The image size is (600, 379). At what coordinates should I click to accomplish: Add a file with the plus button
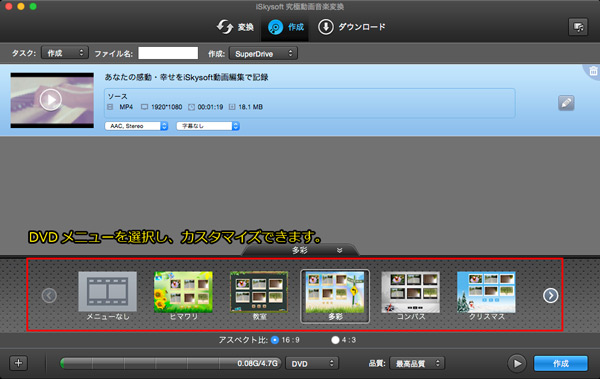[18, 363]
